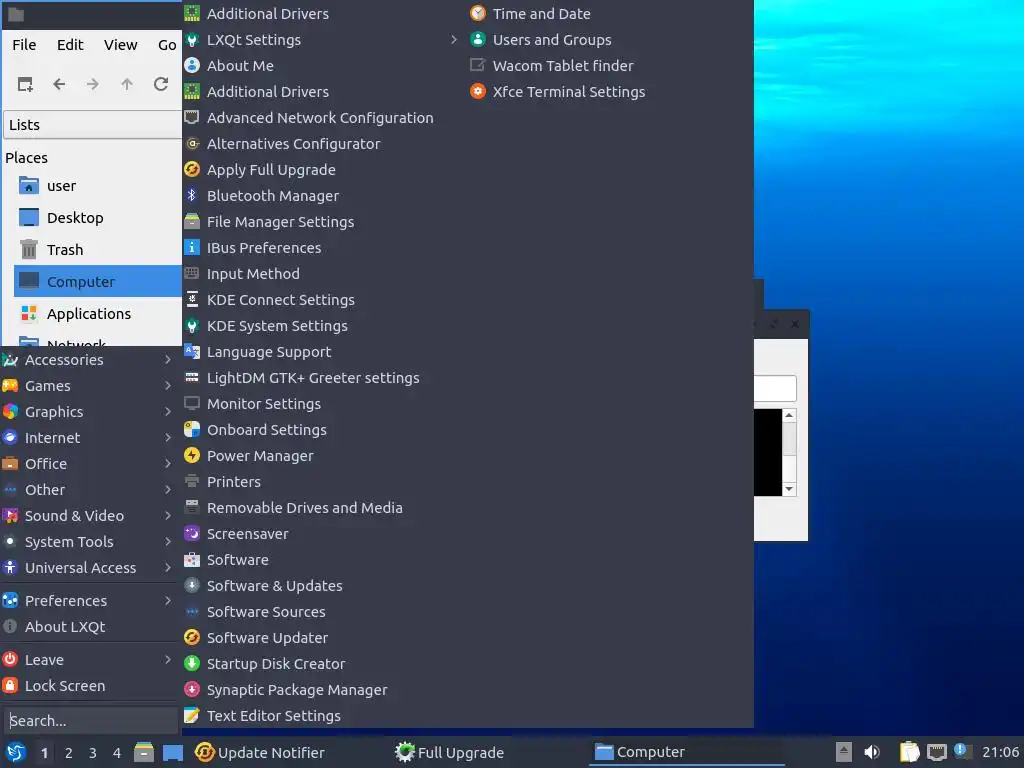Screen dimensions: 1024x768
Task: Expand the Office category
Action: tap(89, 463)
